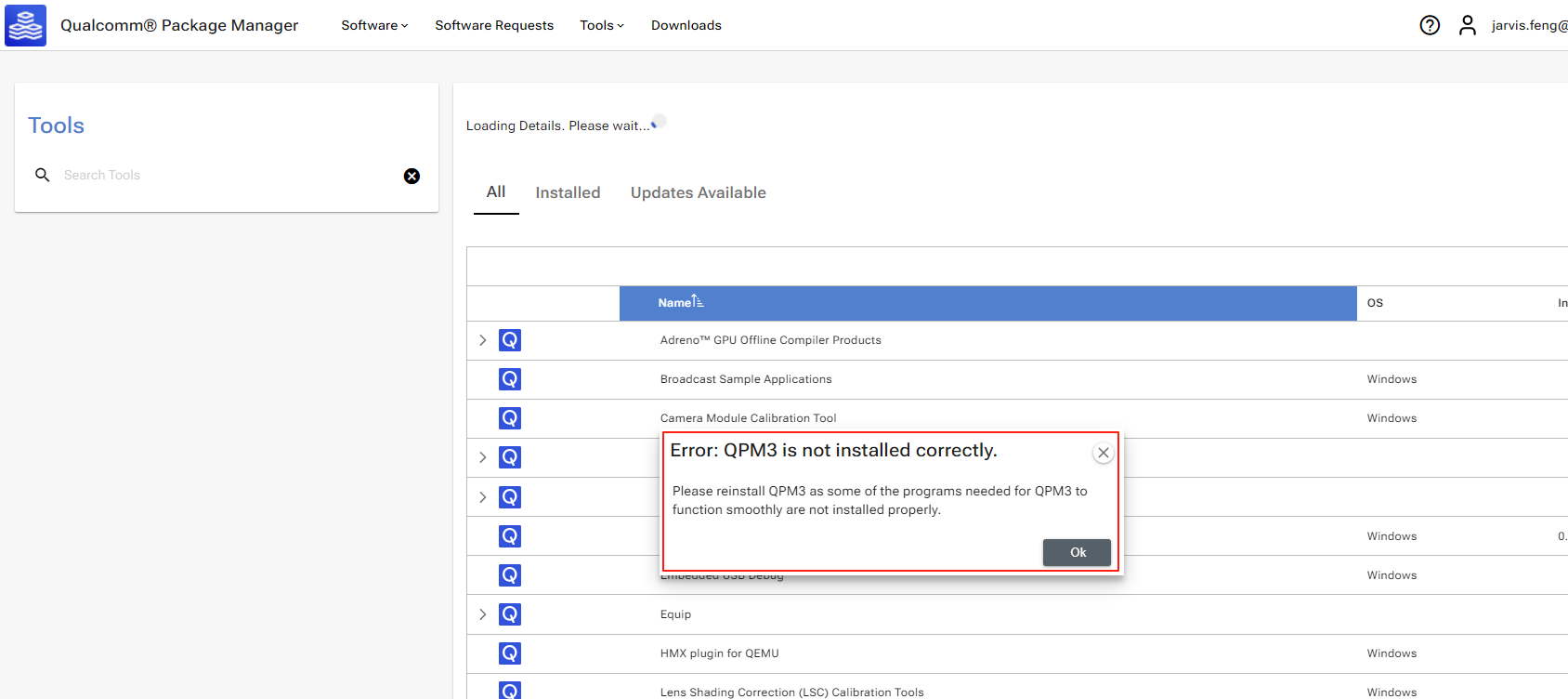The width and height of the screenshot is (1568, 699).
Task: Click the Equip name text
Action: click(675, 614)
